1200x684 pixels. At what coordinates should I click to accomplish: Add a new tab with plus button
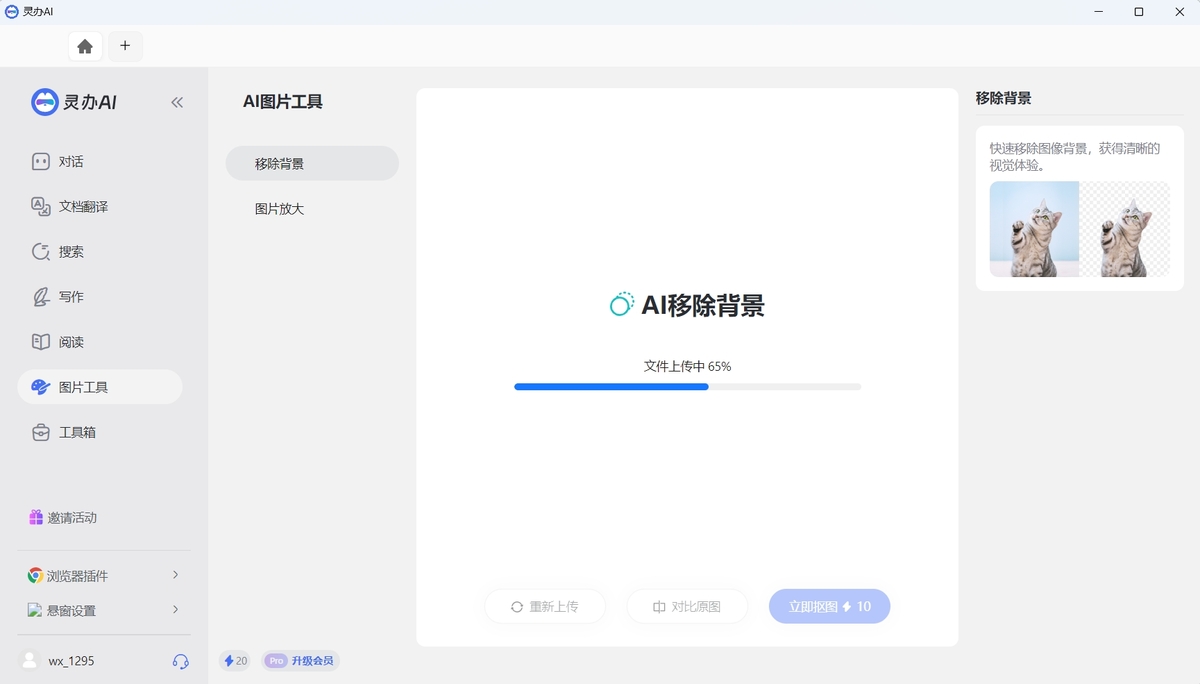click(125, 46)
